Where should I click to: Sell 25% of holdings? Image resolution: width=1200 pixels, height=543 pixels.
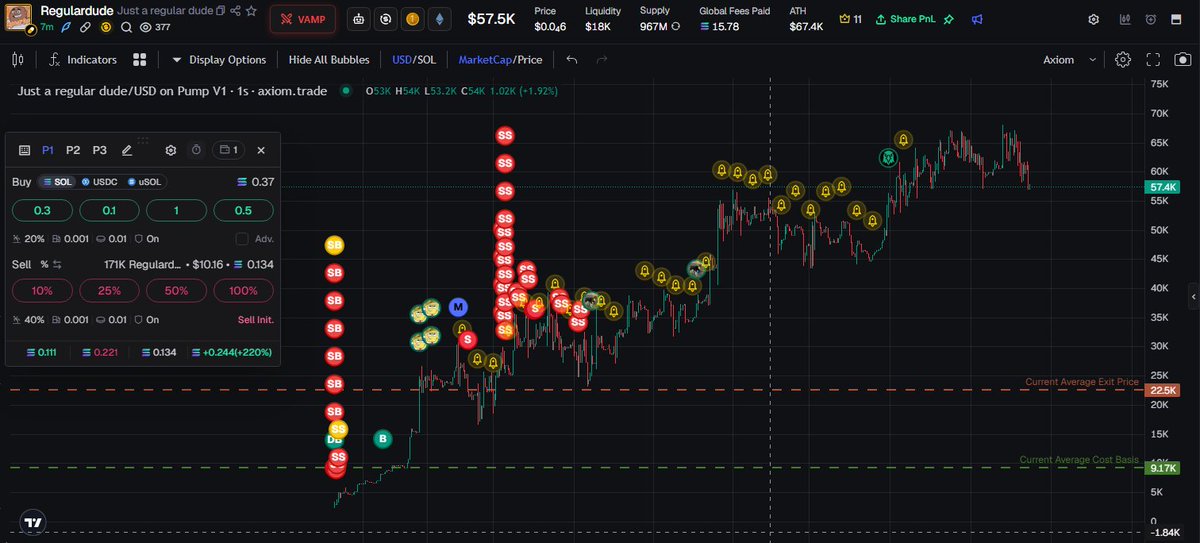[x=109, y=291]
